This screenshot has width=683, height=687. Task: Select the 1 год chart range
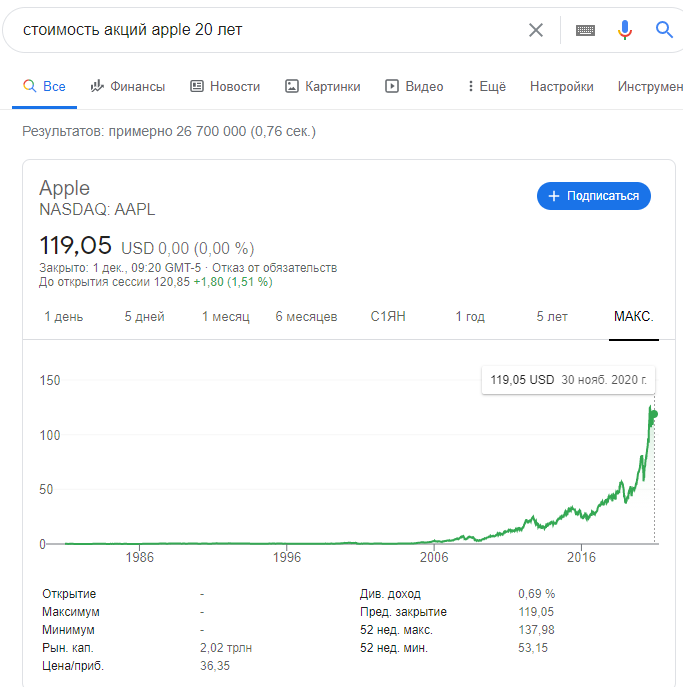(x=470, y=317)
